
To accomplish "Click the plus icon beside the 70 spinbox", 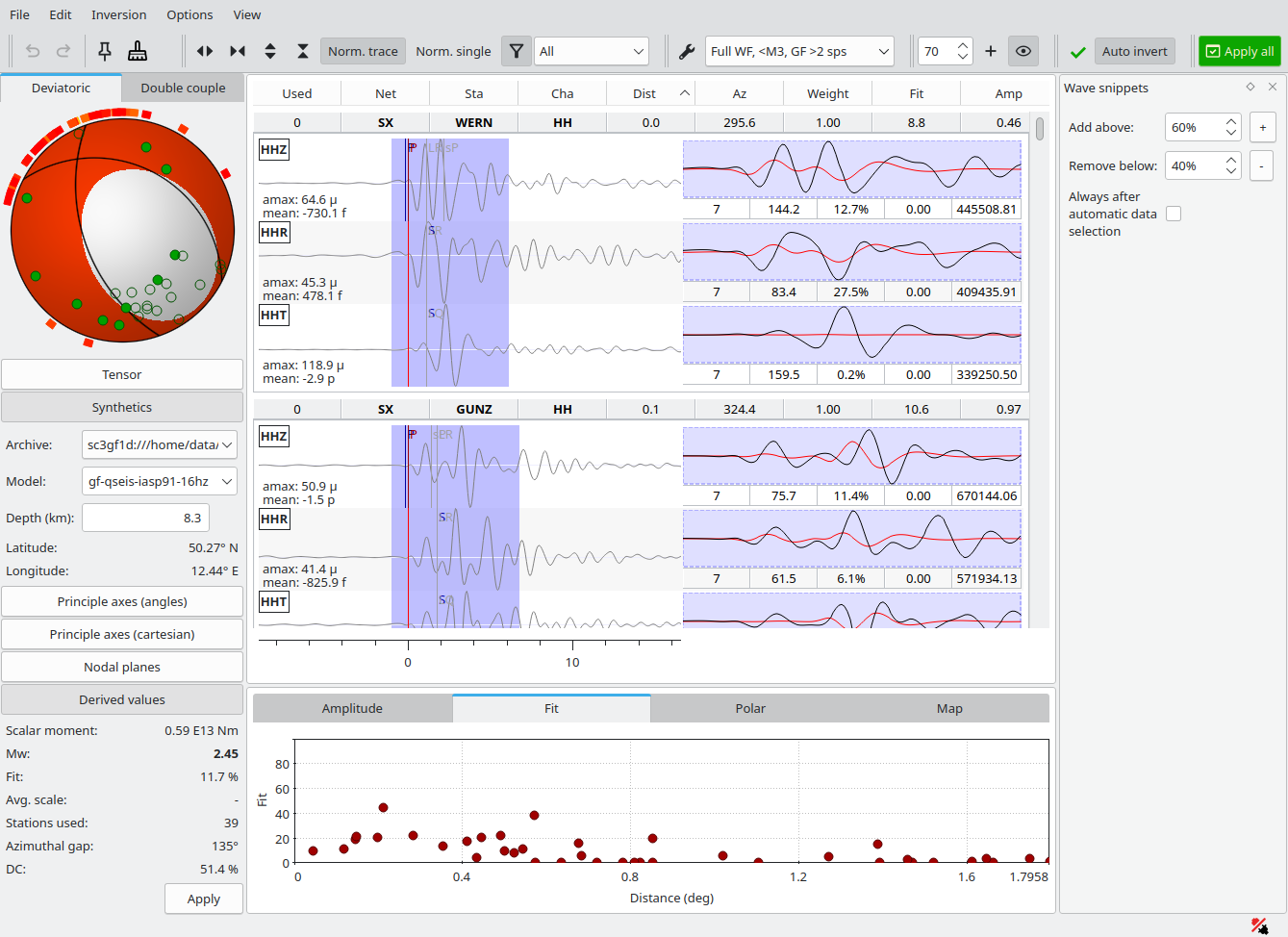I will 991,51.
